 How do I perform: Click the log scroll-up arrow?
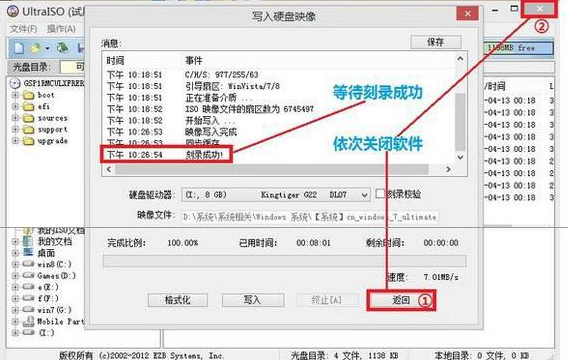click(x=460, y=59)
